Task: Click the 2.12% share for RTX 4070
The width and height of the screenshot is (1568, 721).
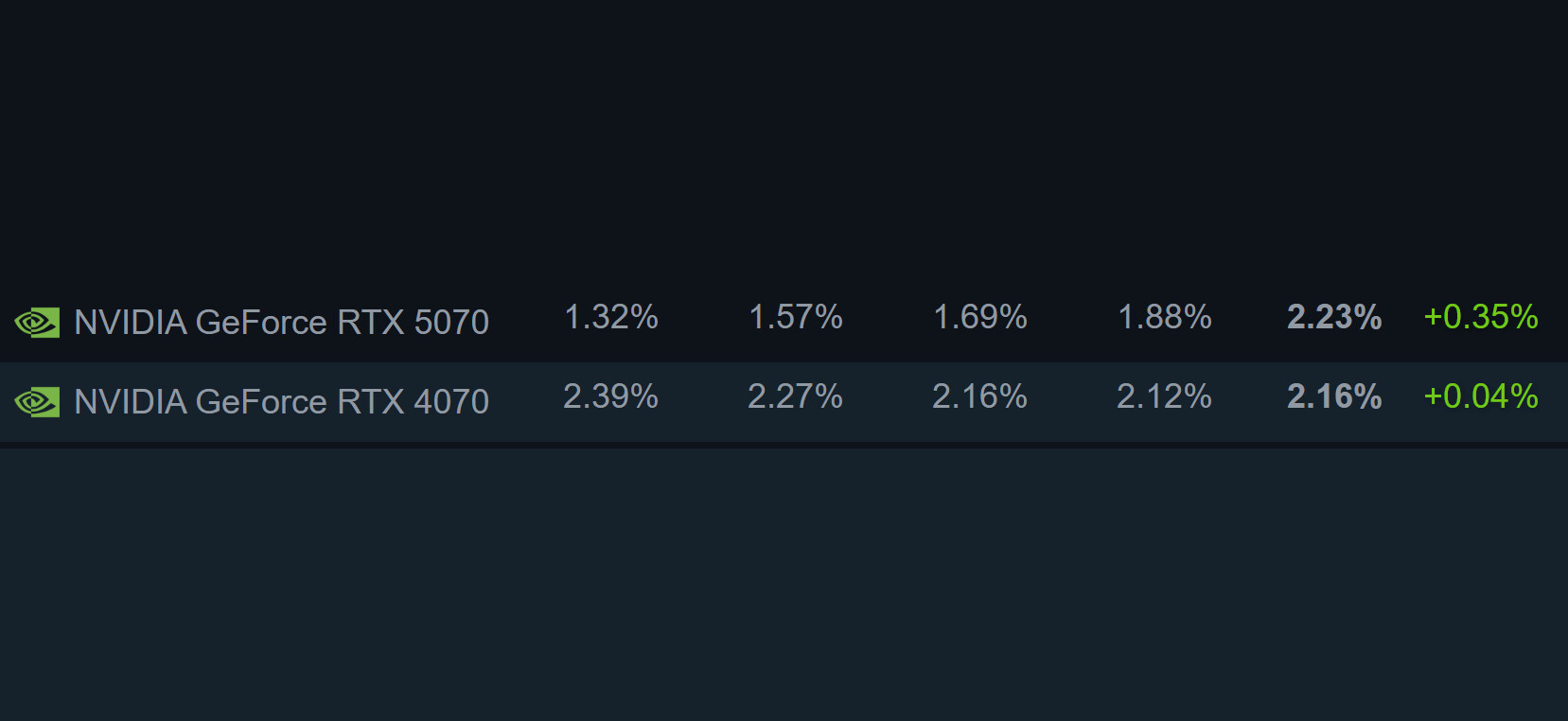Action: tap(1164, 396)
